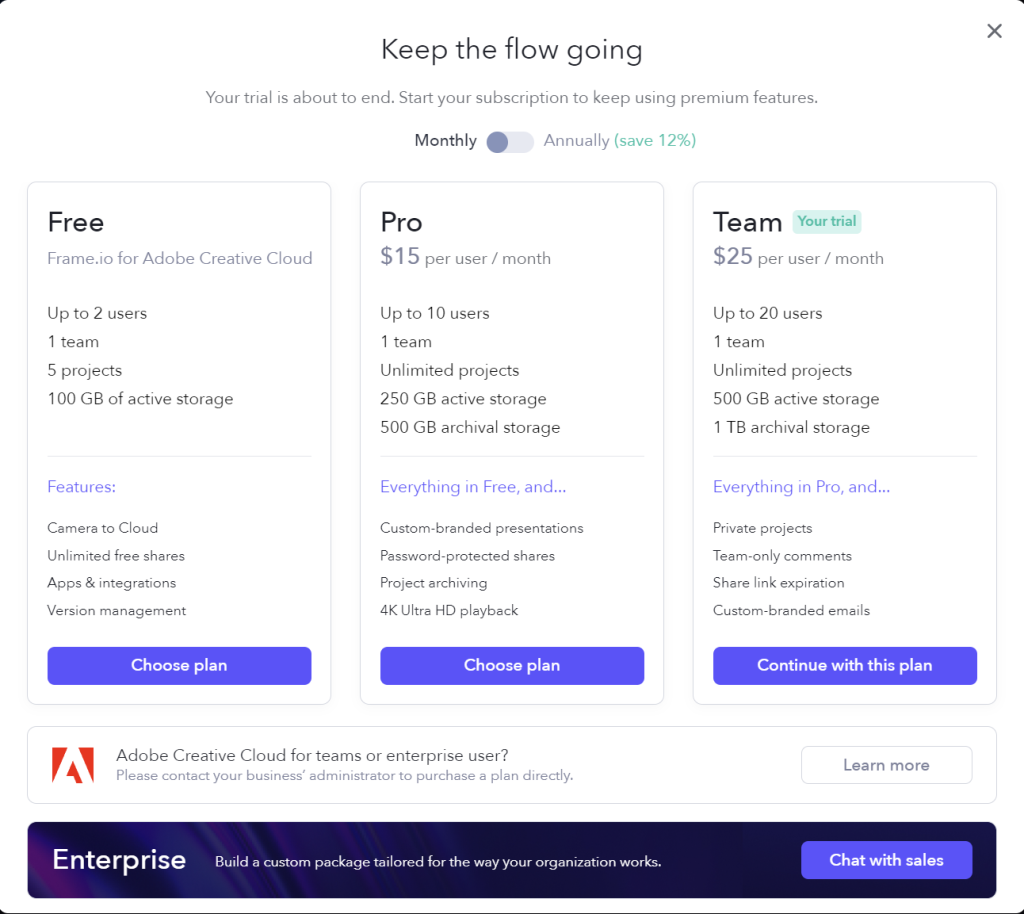The width and height of the screenshot is (1024, 914).
Task: Open Learn more about Adobe teams
Action: [x=886, y=765]
